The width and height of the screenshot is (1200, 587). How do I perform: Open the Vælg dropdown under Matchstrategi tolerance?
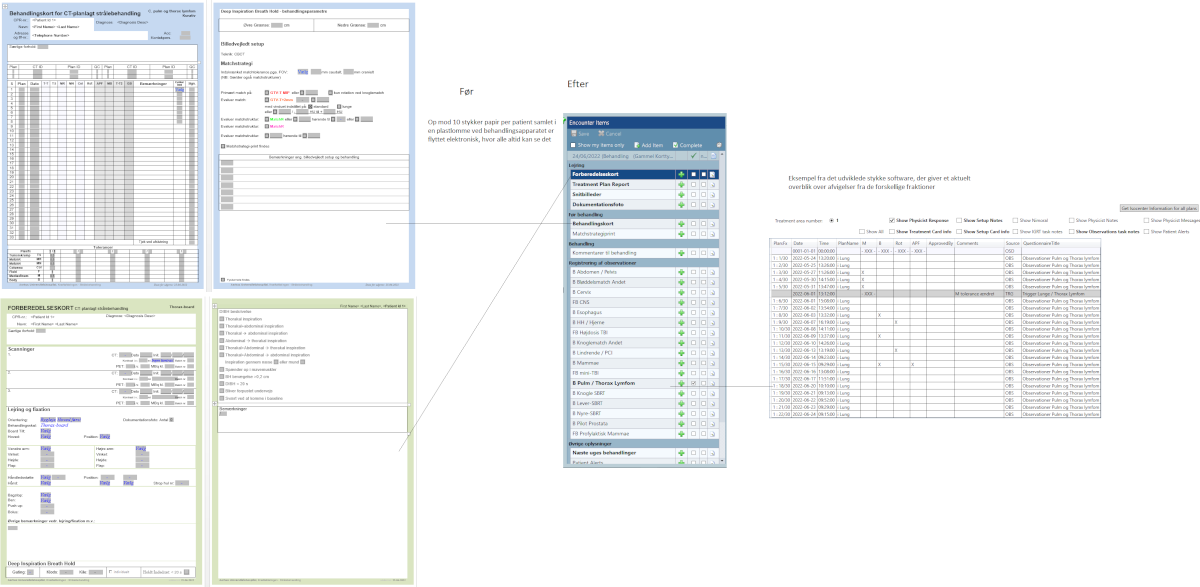(x=303, y=72)
